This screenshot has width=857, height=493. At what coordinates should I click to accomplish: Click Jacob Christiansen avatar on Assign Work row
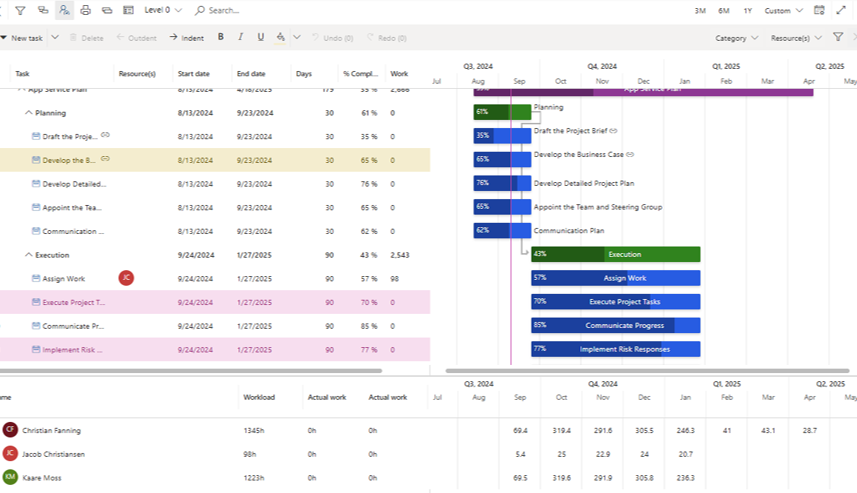pyautogui.click(x=126, y=278)
